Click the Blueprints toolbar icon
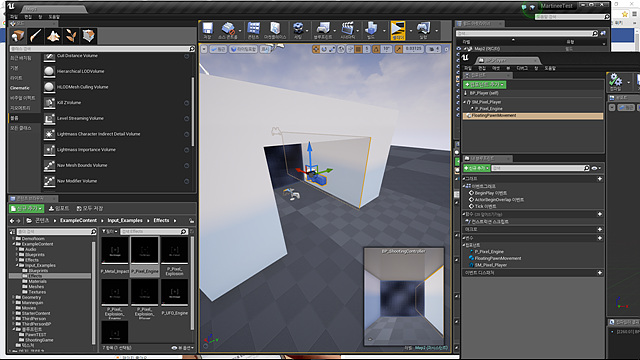 pyautogui.click(x=323, y=29)
